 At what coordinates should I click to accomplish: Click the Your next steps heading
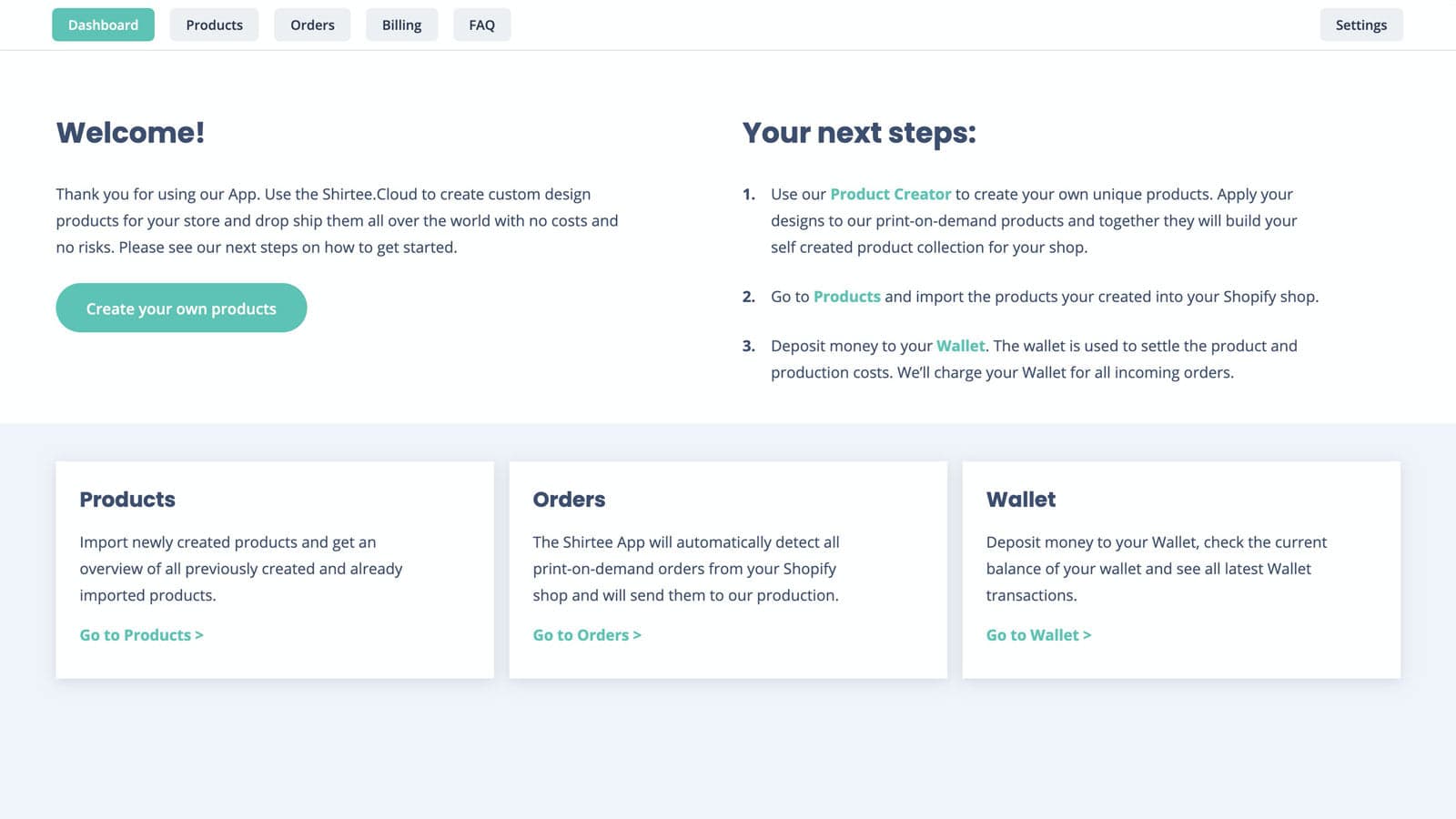(x=859, y=132)
